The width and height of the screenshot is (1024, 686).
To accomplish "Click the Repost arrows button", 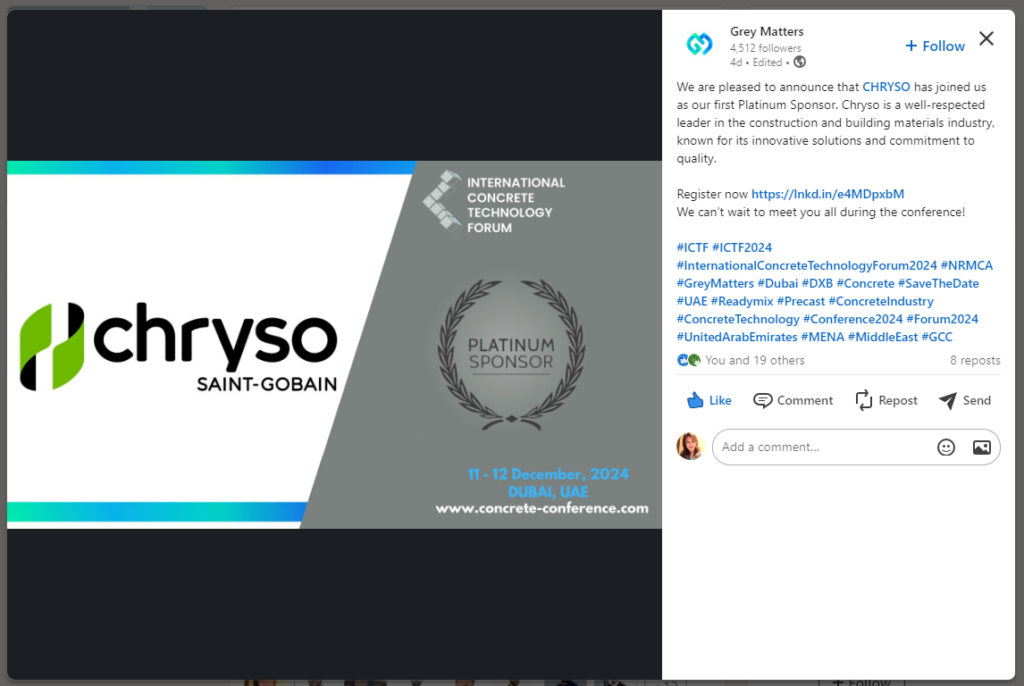I will point(886,400).
